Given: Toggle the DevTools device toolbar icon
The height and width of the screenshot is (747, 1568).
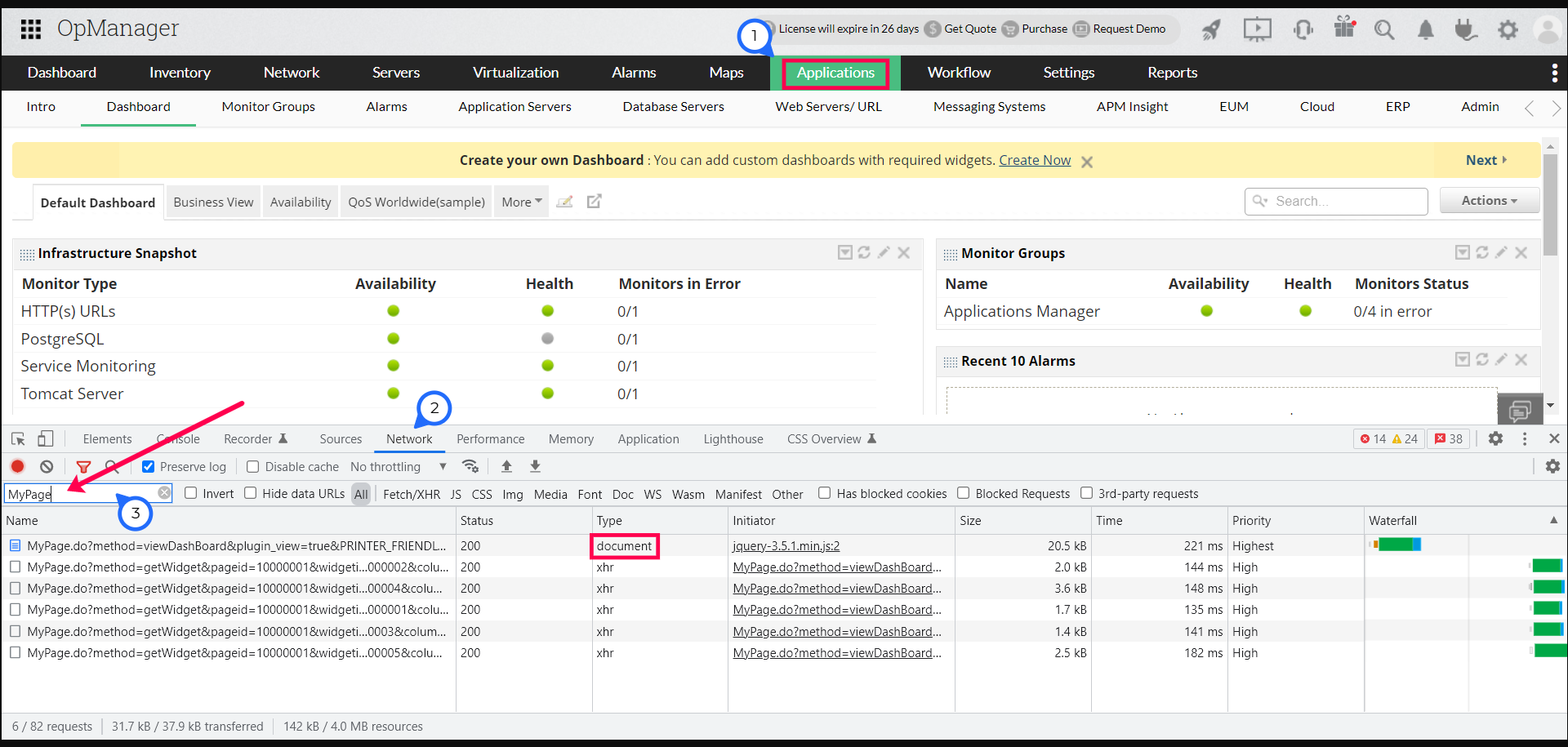Looking at the screenshot, I should pyautogui.click(x=46, y=438).
